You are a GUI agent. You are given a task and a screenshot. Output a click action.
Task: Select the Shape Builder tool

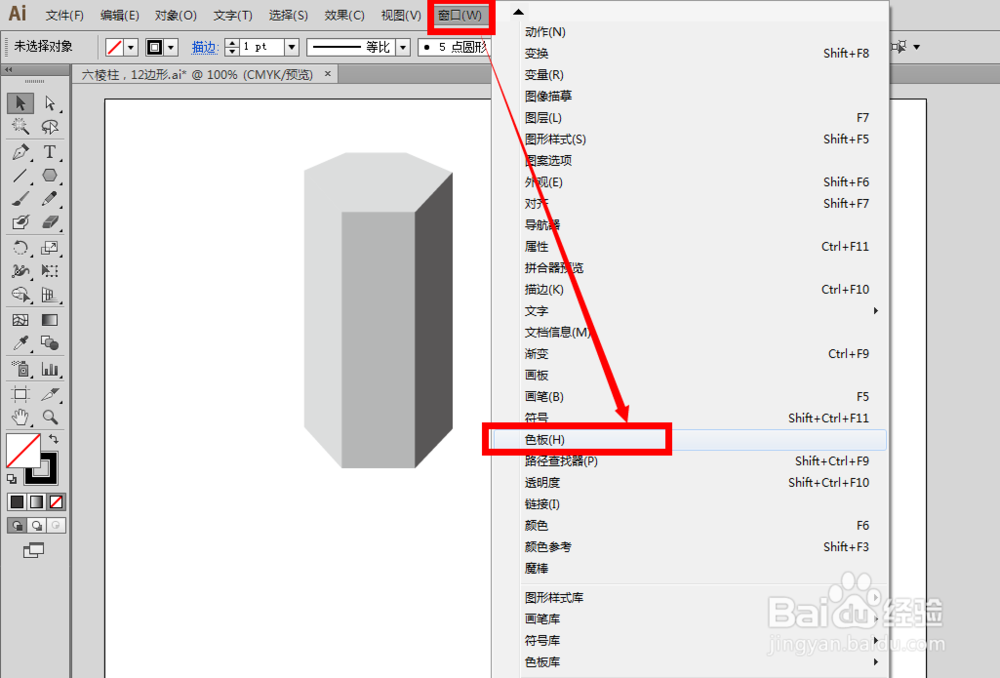point(20,295)
